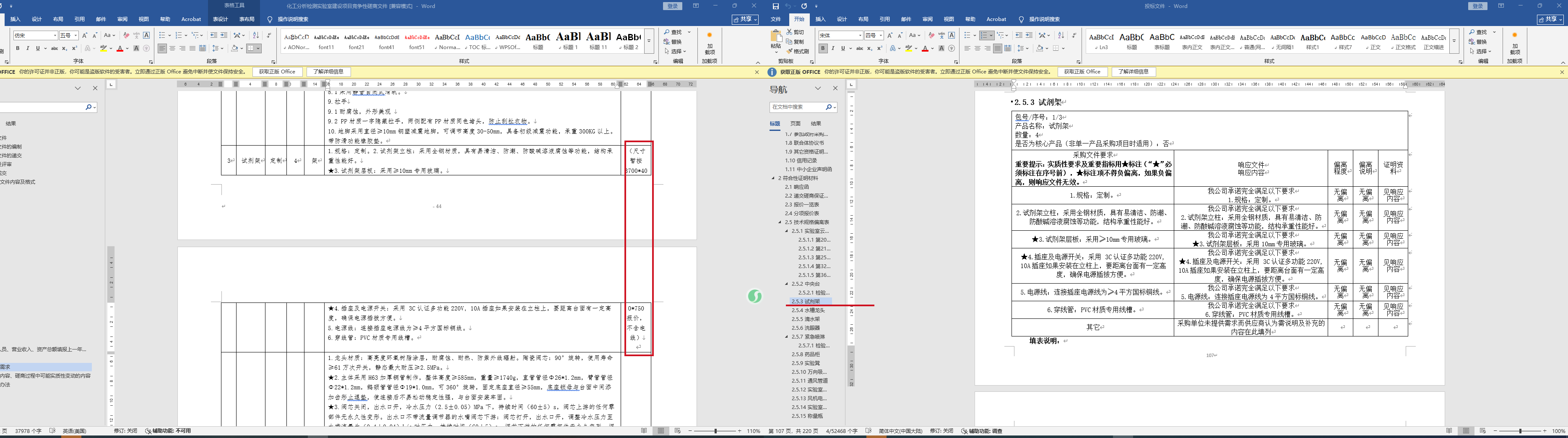
Task: Open font size dropdown showing 四号
Action: (x=882, y=35)
